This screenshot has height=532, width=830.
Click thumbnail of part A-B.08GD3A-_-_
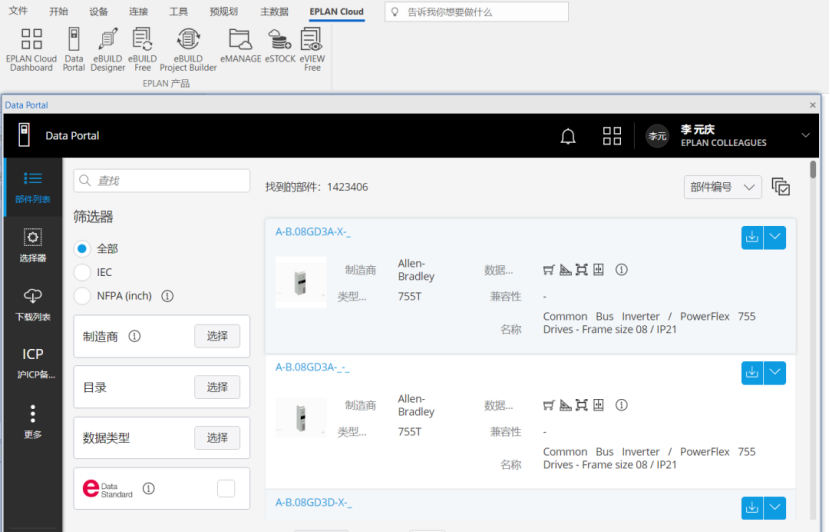[x=301, y=418]
